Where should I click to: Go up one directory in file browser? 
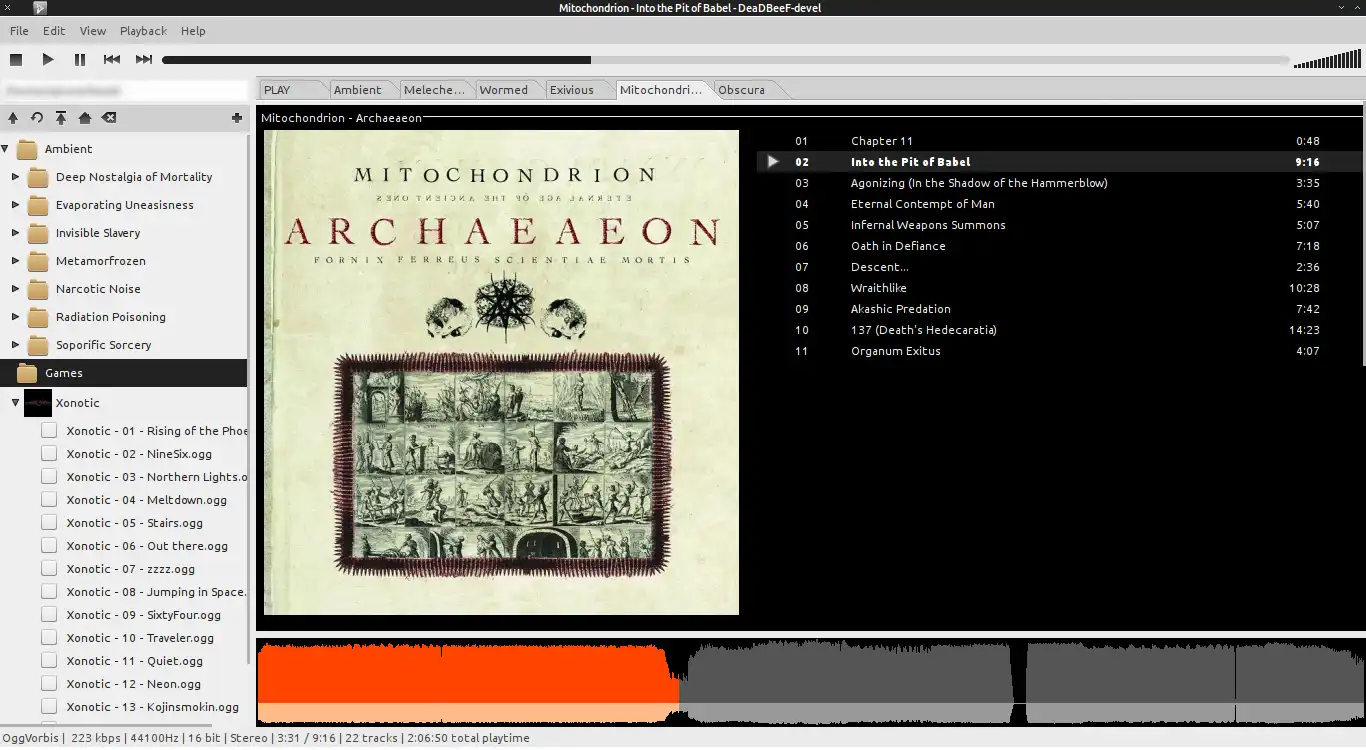13,118
